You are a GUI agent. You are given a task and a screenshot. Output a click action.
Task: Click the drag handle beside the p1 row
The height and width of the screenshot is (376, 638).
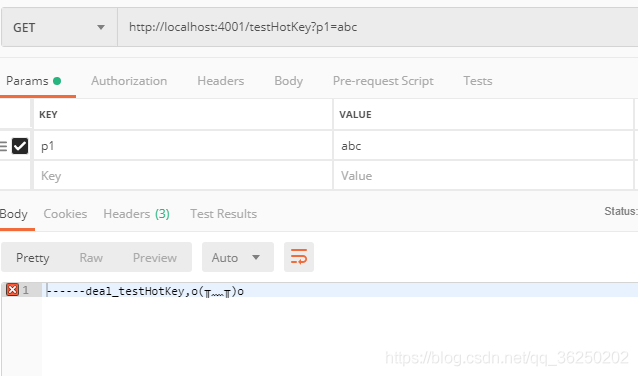point(3,146)
